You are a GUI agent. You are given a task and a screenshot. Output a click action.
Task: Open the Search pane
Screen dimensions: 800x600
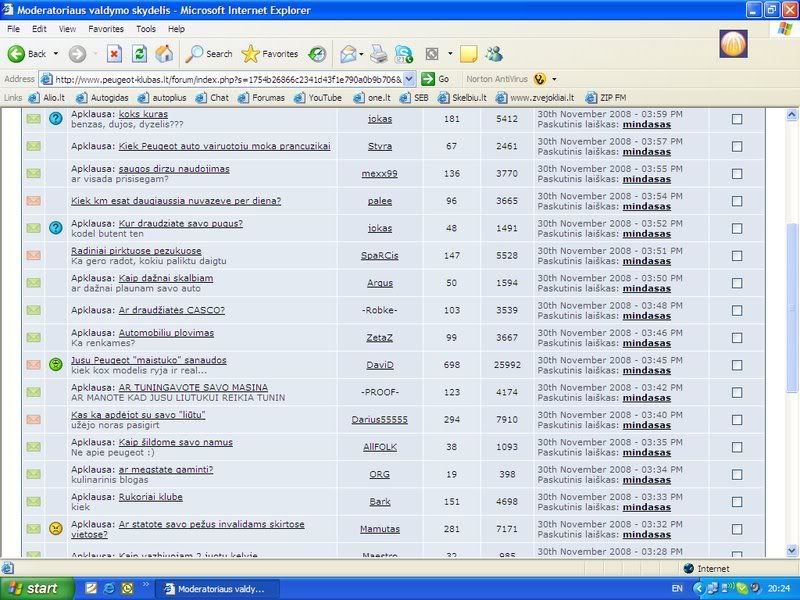(x=209, y=54)
